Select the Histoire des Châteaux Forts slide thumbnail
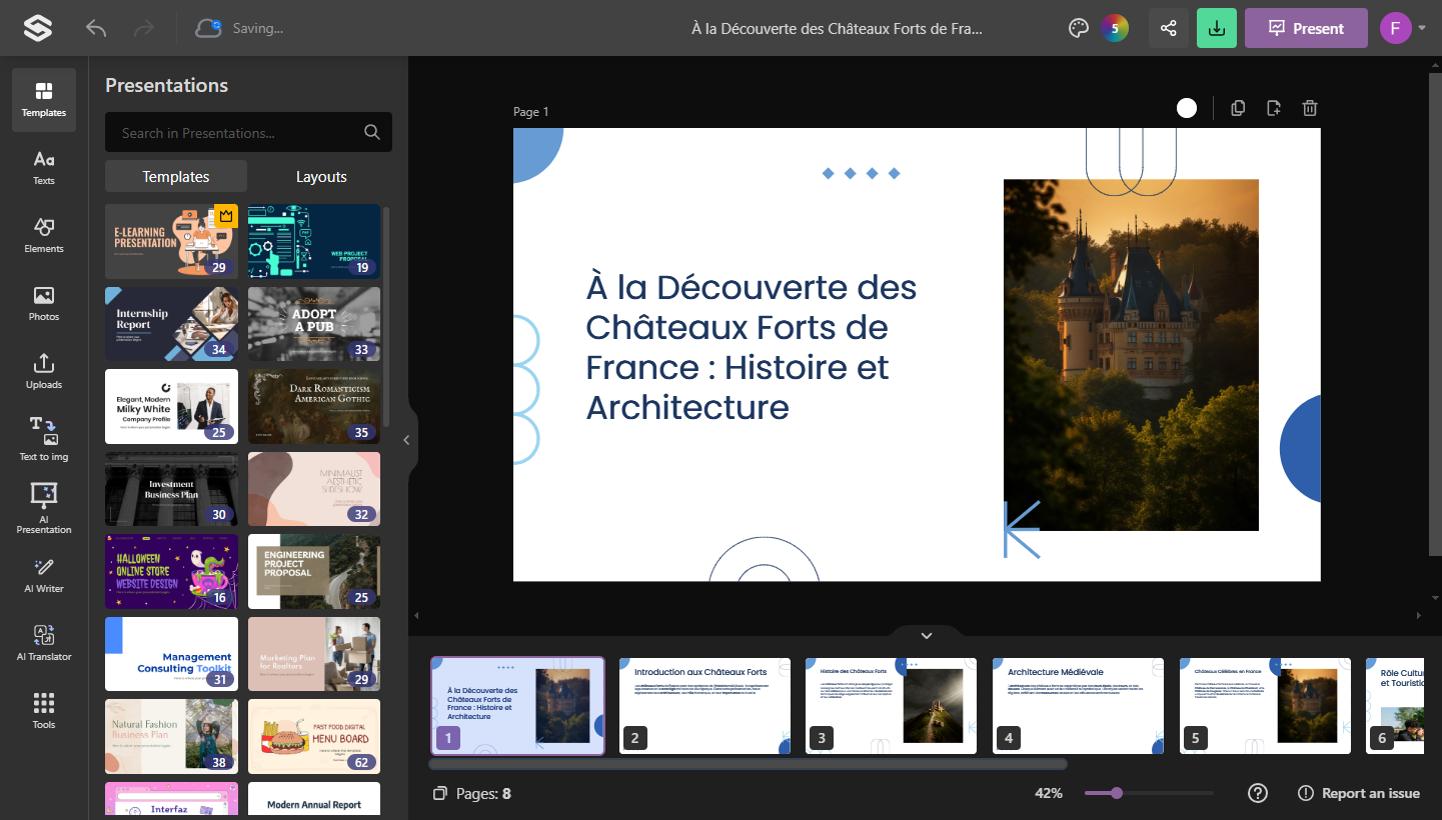 point(891,706)
